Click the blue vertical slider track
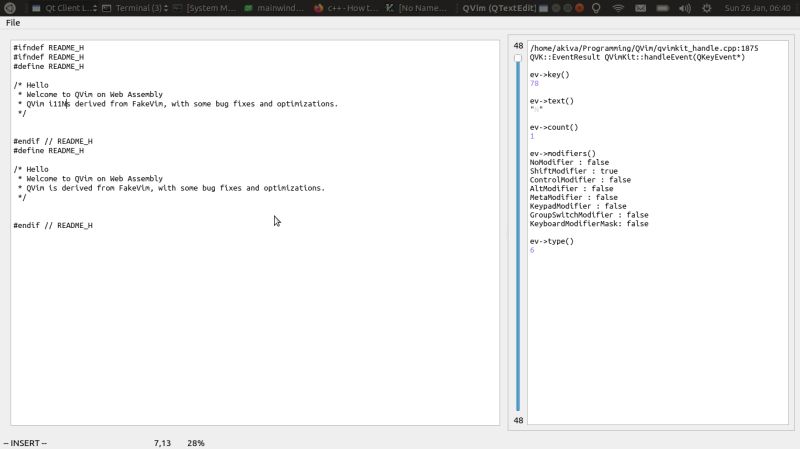 (x=518, y=236)
